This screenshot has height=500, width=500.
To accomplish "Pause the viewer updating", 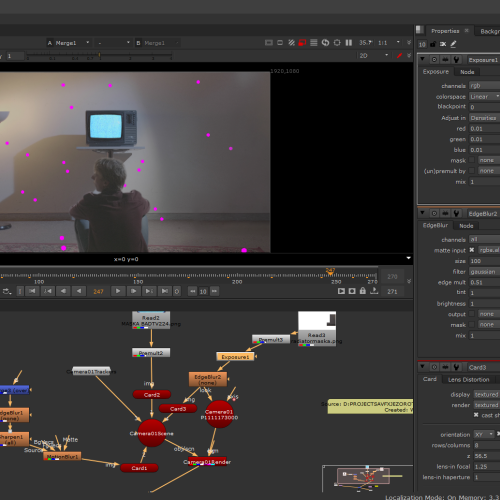I will (349, 43).
